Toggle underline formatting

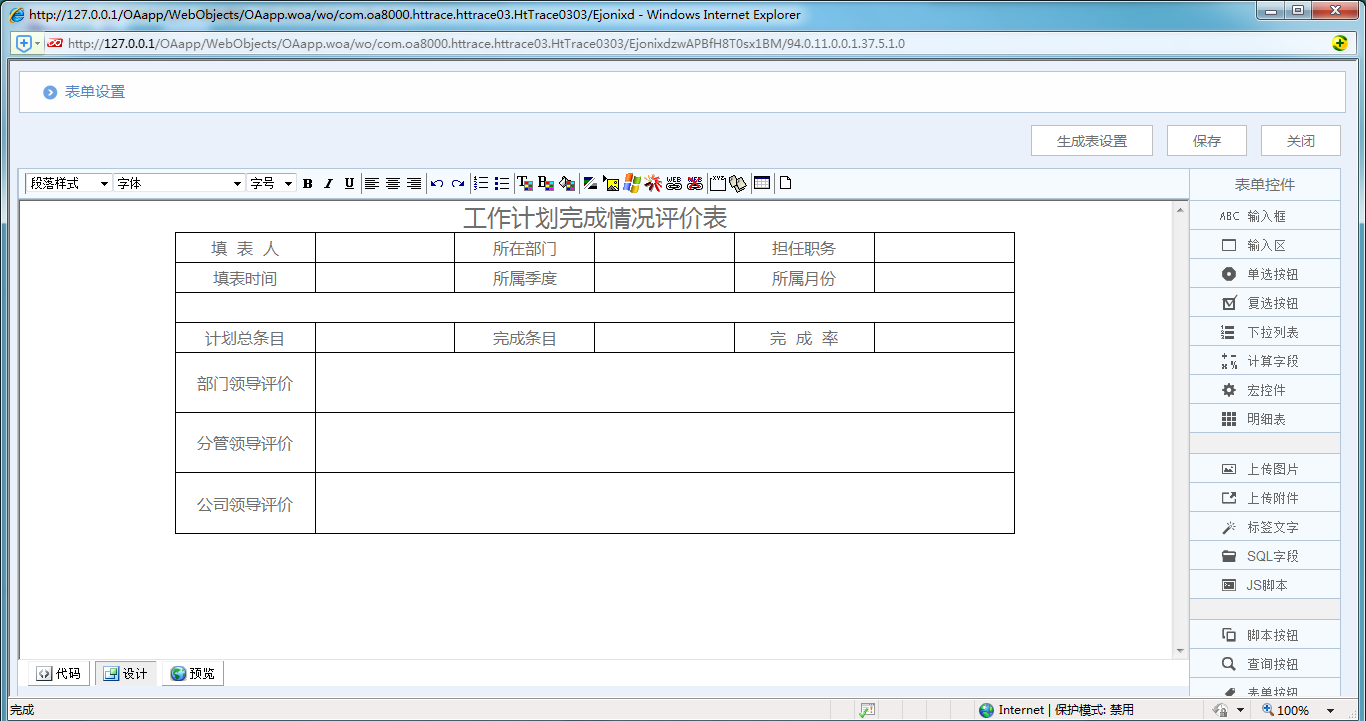tap(348, 183)
